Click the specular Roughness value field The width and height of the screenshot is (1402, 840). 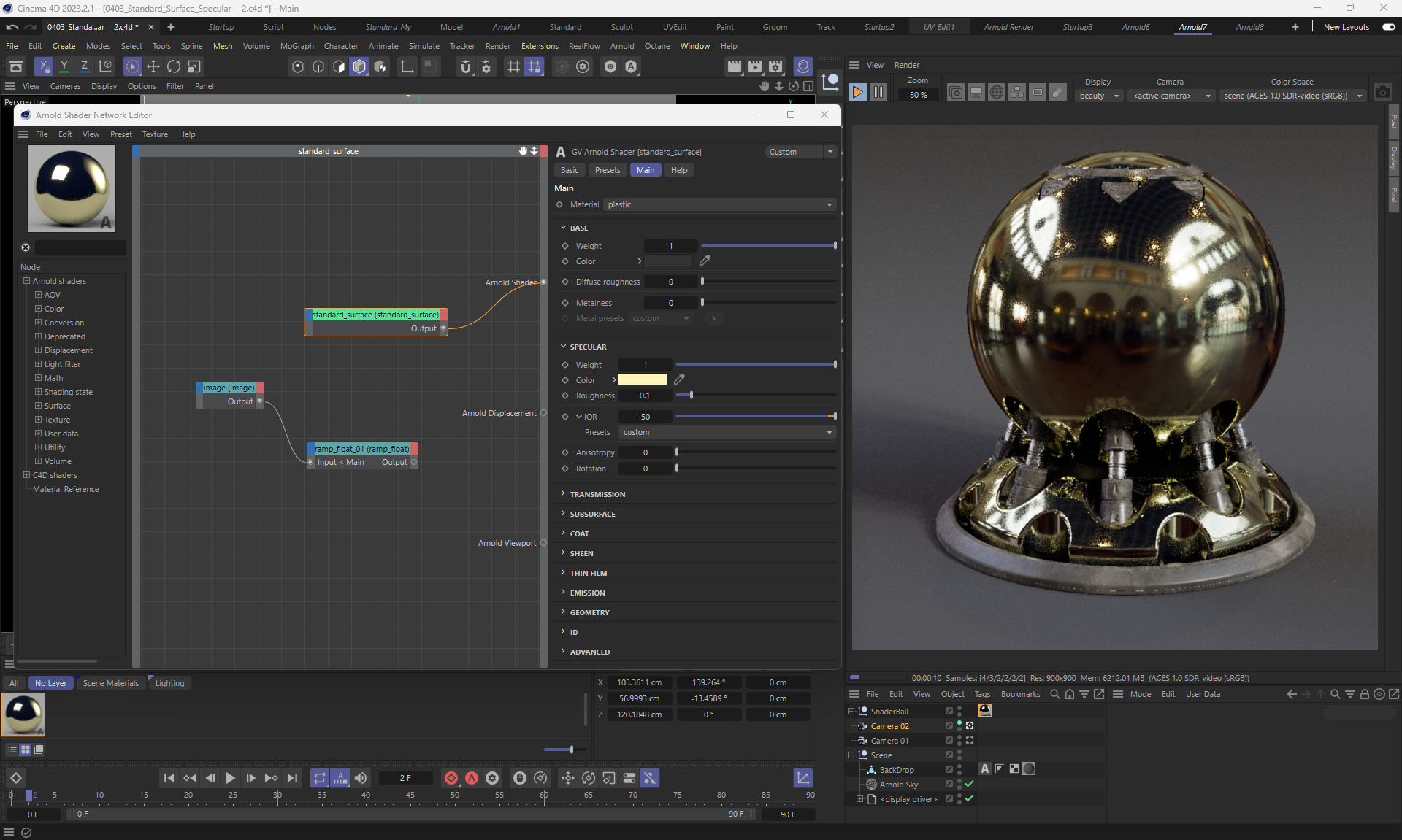coord(644,396)
